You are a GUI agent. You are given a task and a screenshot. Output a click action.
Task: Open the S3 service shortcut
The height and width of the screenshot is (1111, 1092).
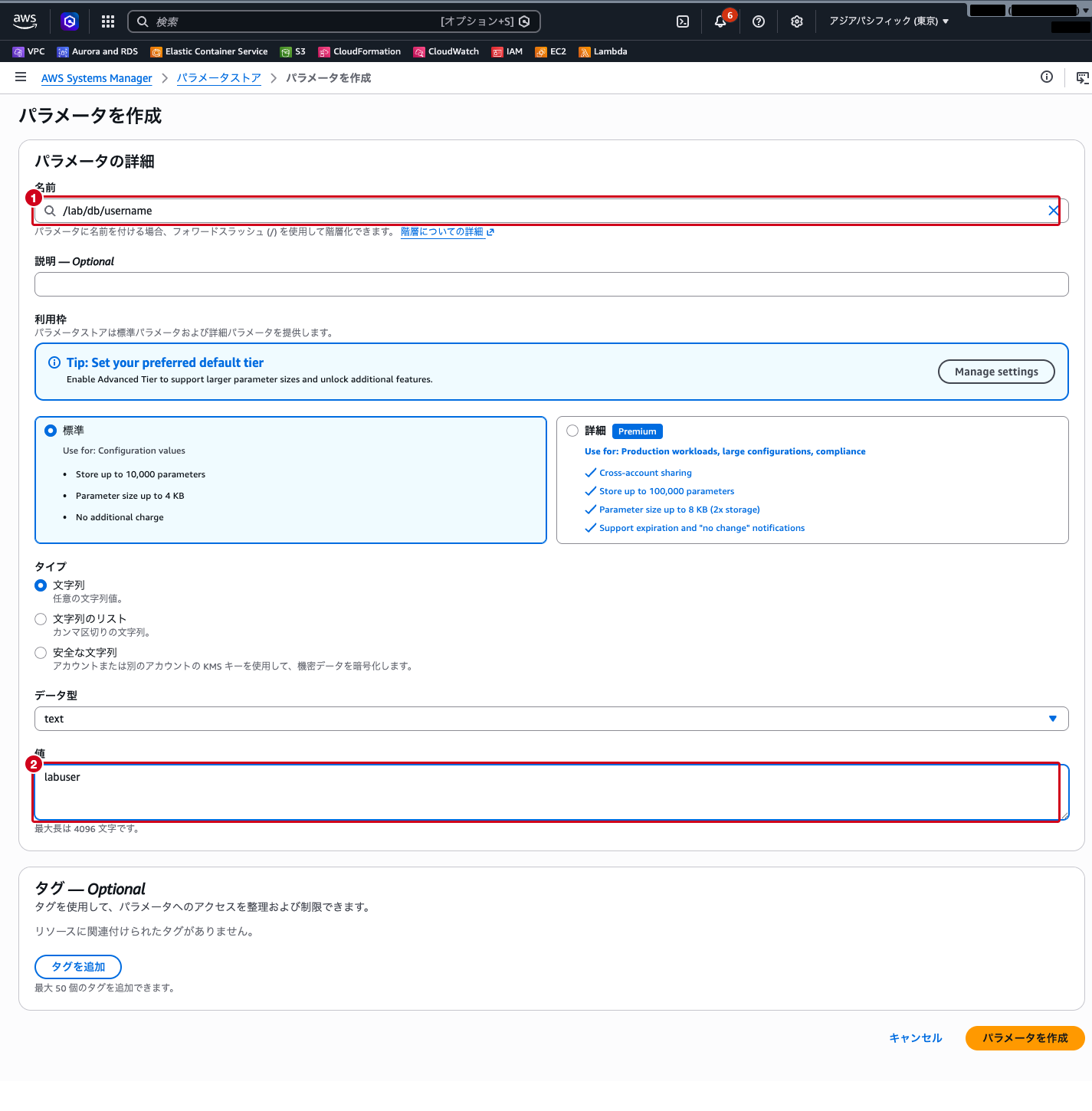(x=293, y=52)
